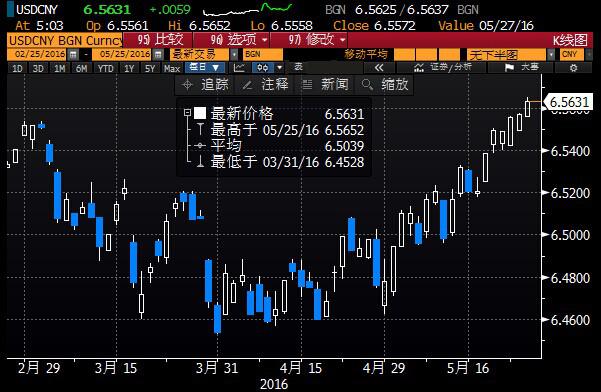This screenshot has height=392, width=601.
Task: Open calendar for start date 02/25/2016
Action: point(73,55)
